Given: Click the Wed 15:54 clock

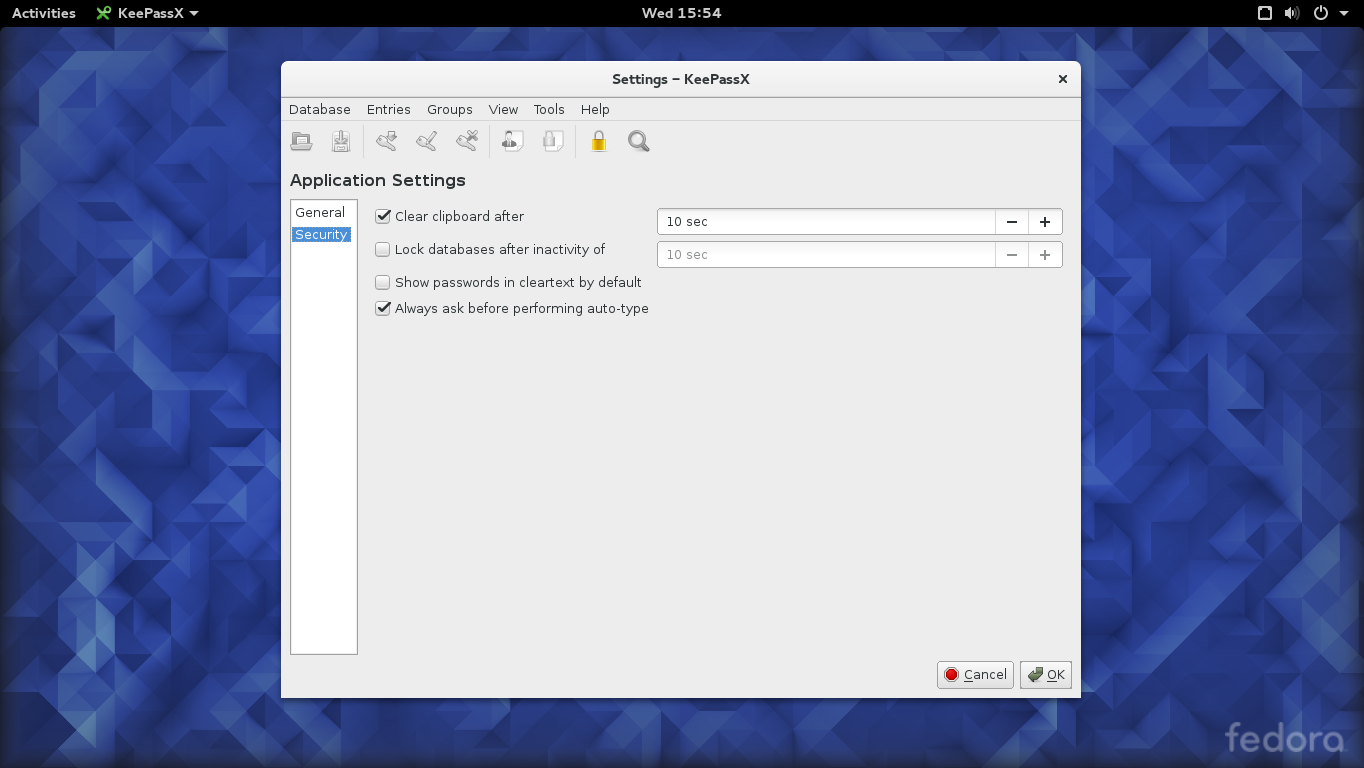Looking at the screenshot, I should (x=681, y=13).
